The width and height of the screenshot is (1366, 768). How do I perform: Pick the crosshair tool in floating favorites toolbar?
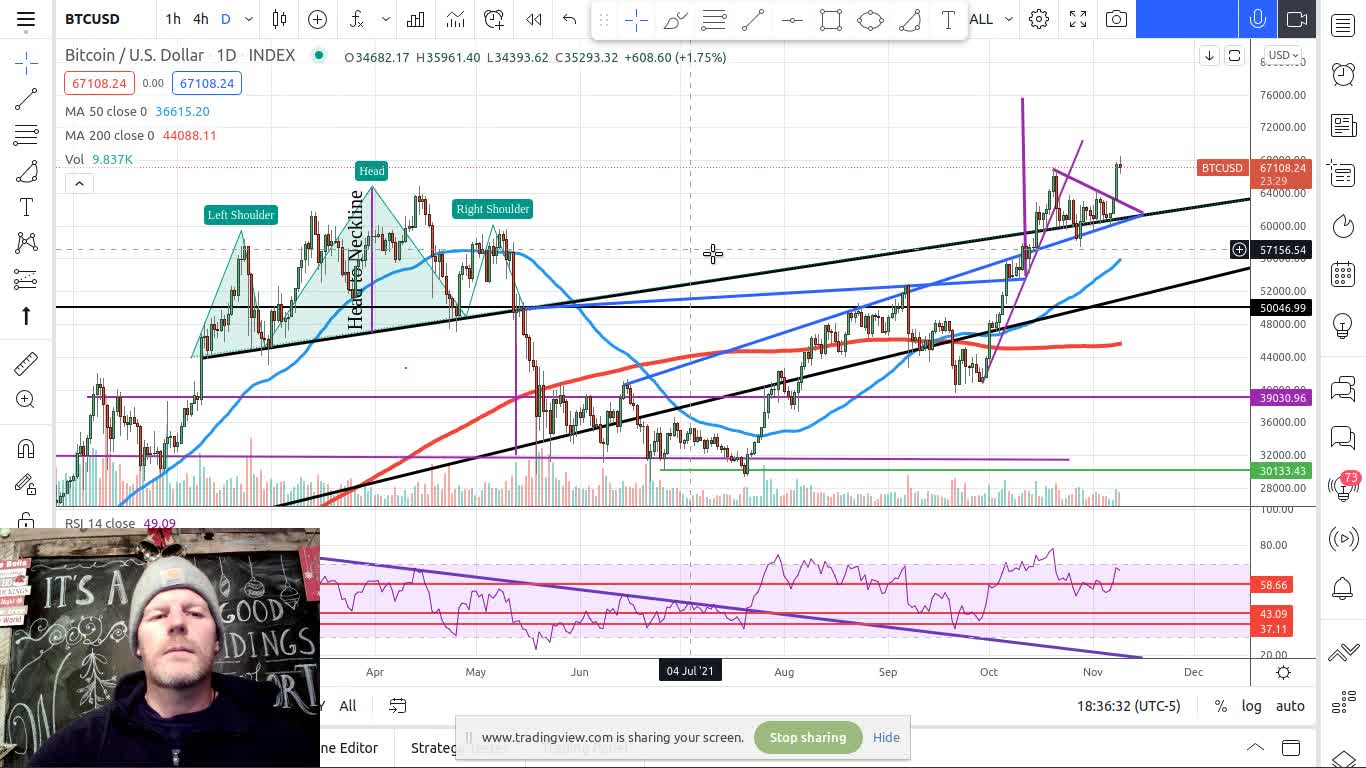(x=636, y=19)
